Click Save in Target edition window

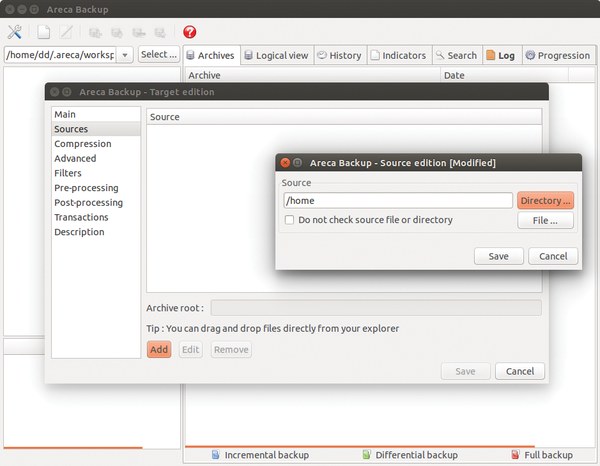click(x=465, y=371)
